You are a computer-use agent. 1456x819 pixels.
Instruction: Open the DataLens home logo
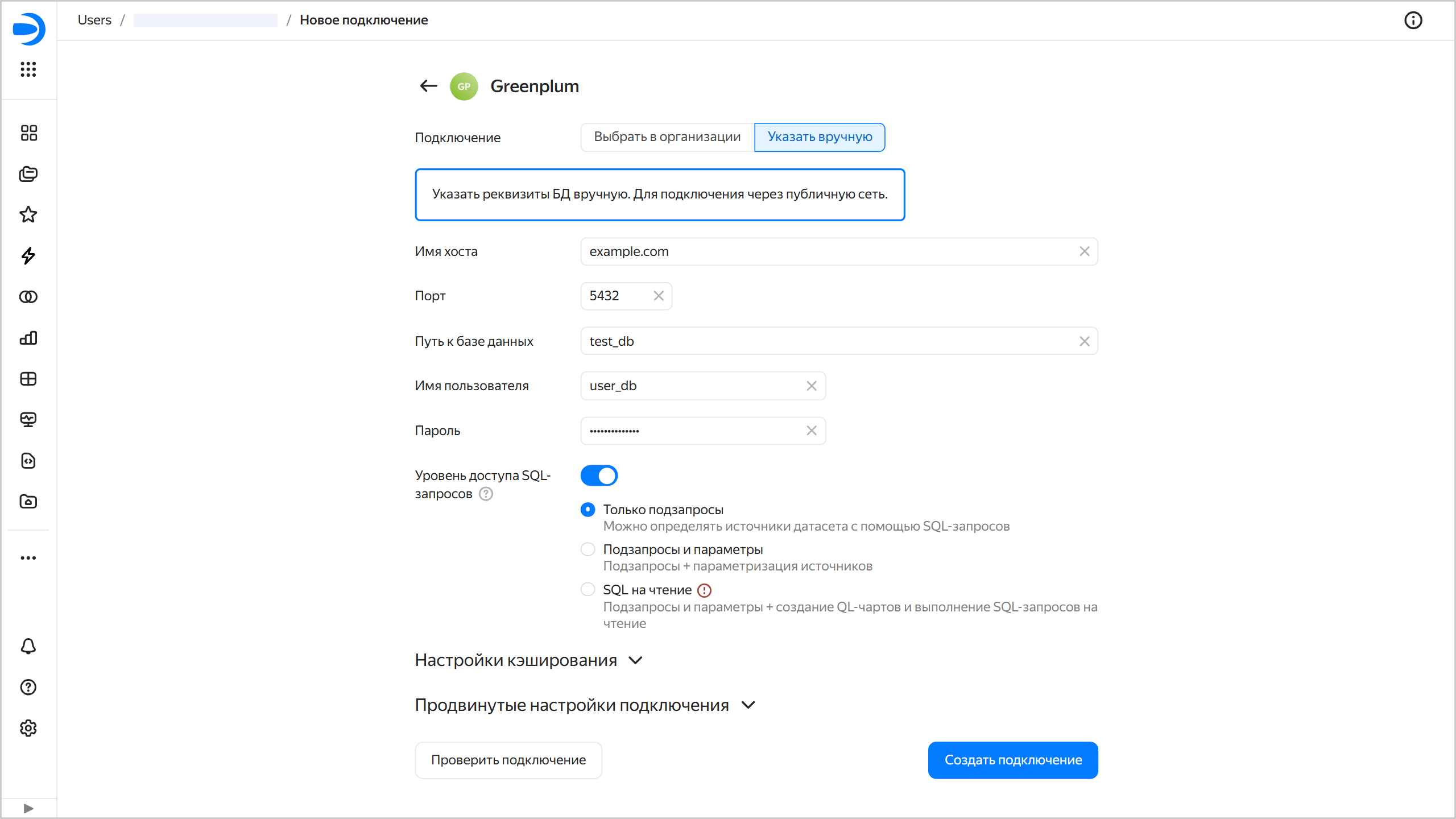(x=28, y=28)
